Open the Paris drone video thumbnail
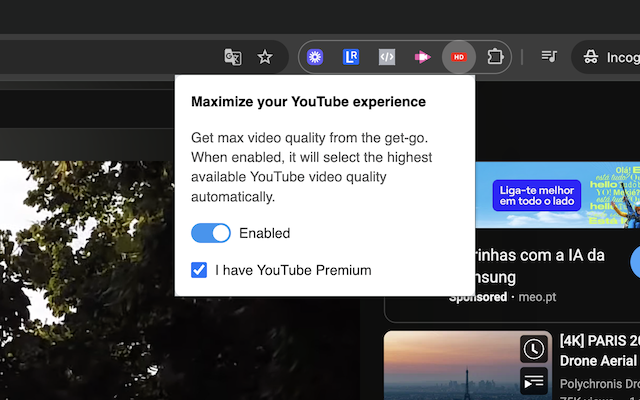Image resolution: width=640 pixels, height=400 pixels. (468, 365)
